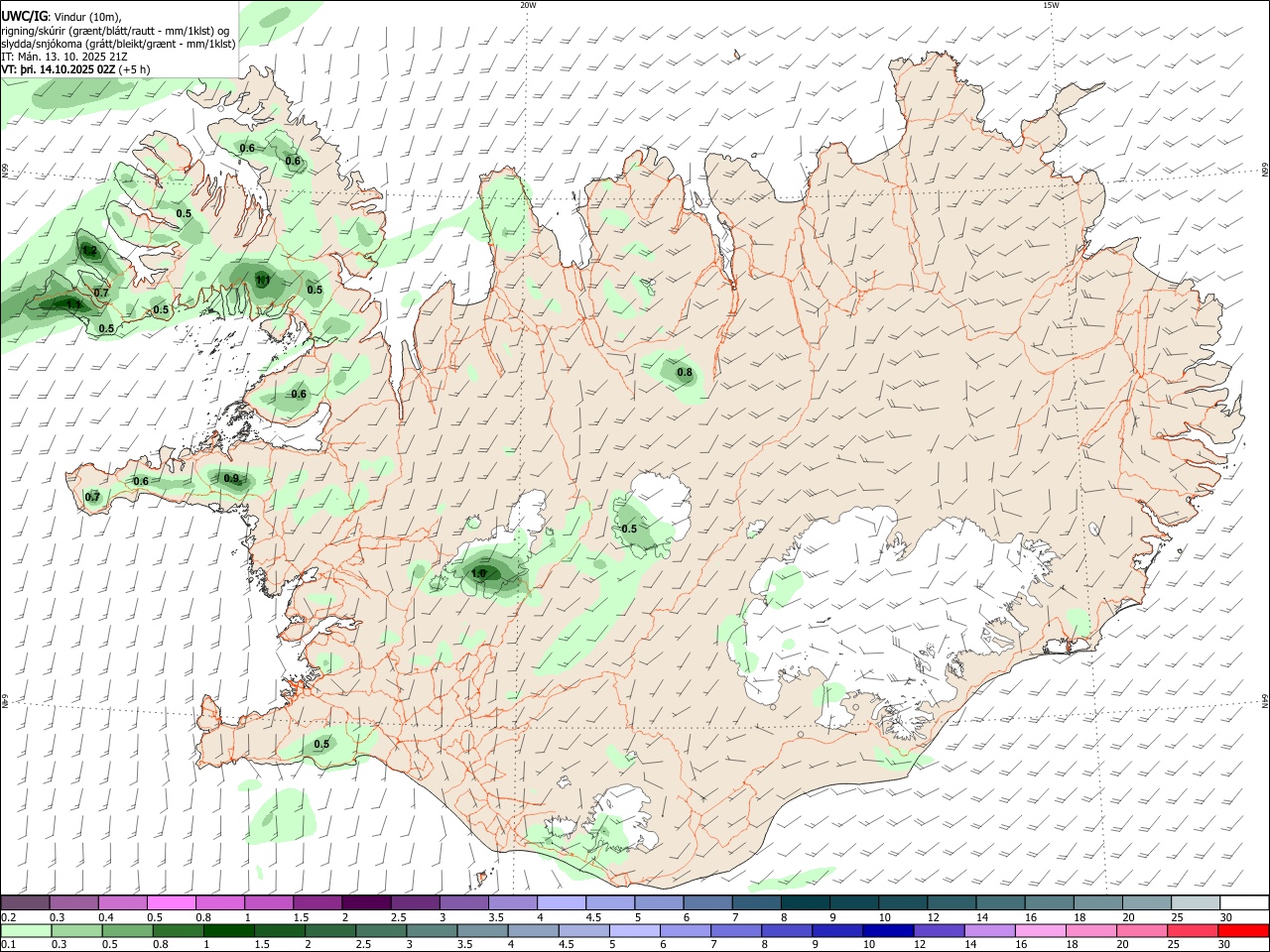
Task: Click the '1.2' precipitation value in the Westfjords
Action: click(89, 251)
